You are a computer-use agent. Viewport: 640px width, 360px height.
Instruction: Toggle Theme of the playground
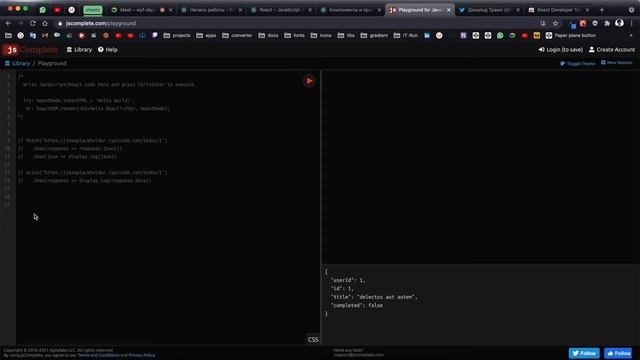click(578, 64)
